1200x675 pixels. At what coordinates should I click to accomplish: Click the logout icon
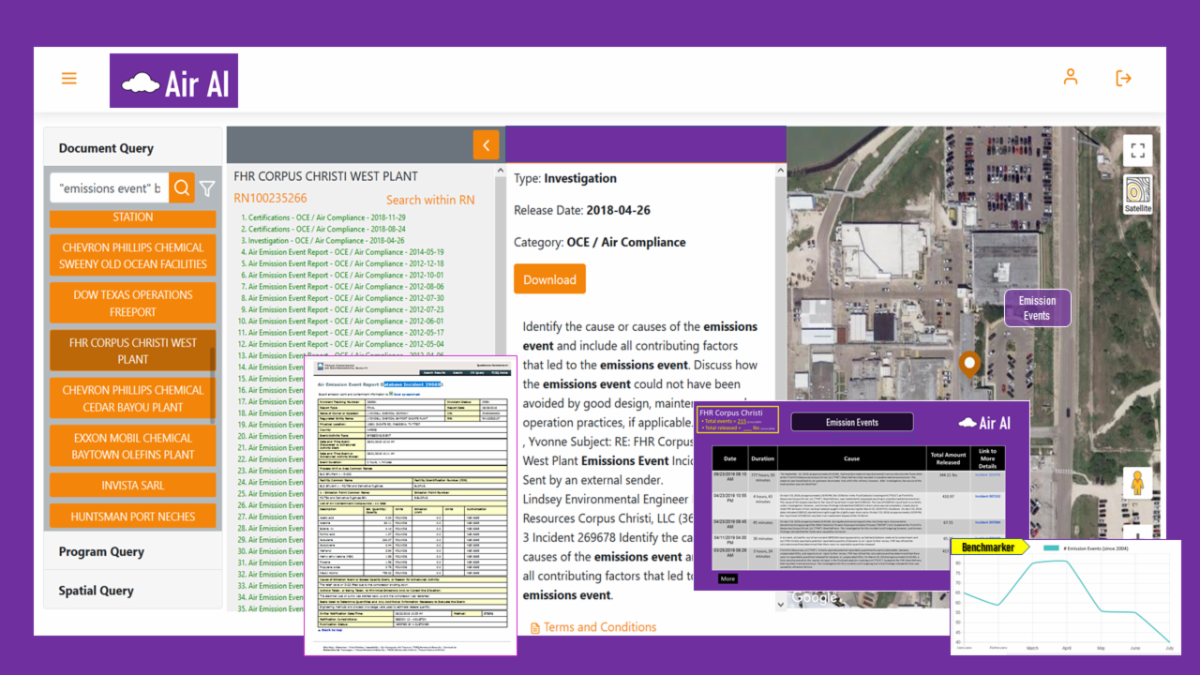click(1123, 78)
